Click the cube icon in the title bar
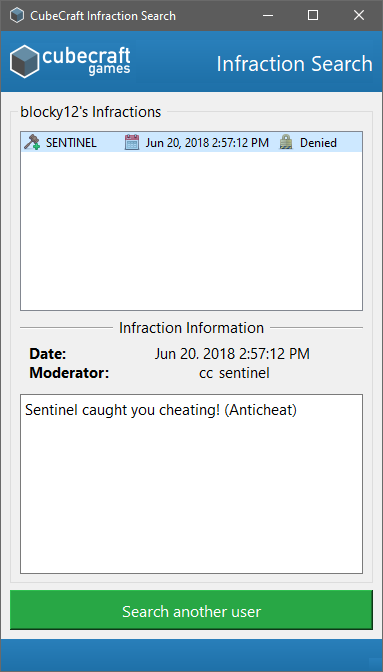 coord(17,16)
